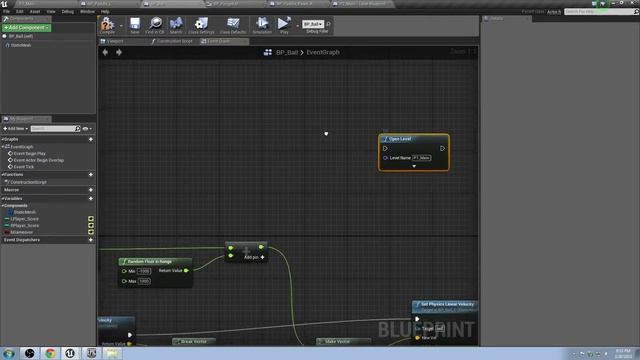Select ConstructionScript under Functions

28,182
